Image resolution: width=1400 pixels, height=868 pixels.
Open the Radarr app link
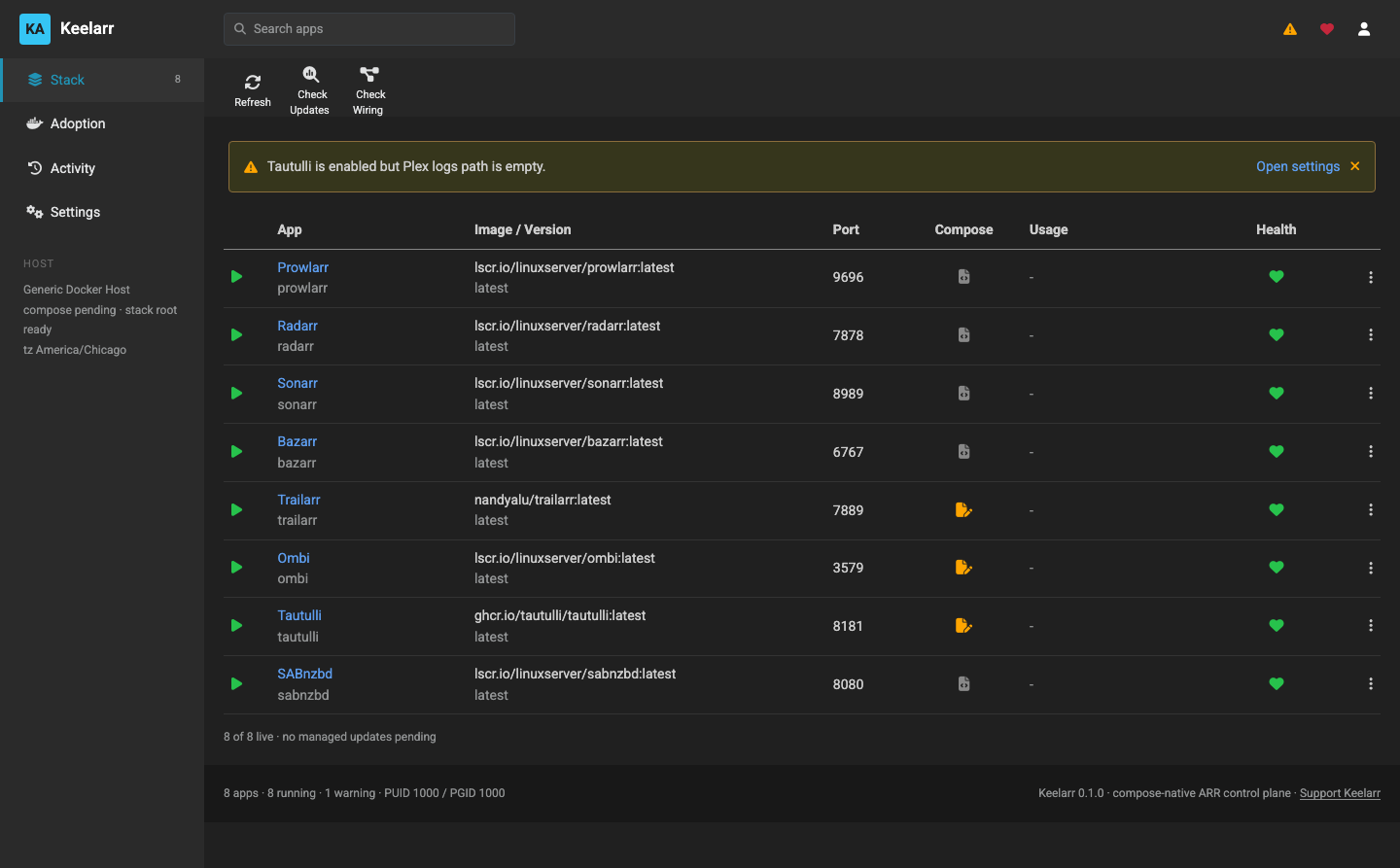(297, 326)
